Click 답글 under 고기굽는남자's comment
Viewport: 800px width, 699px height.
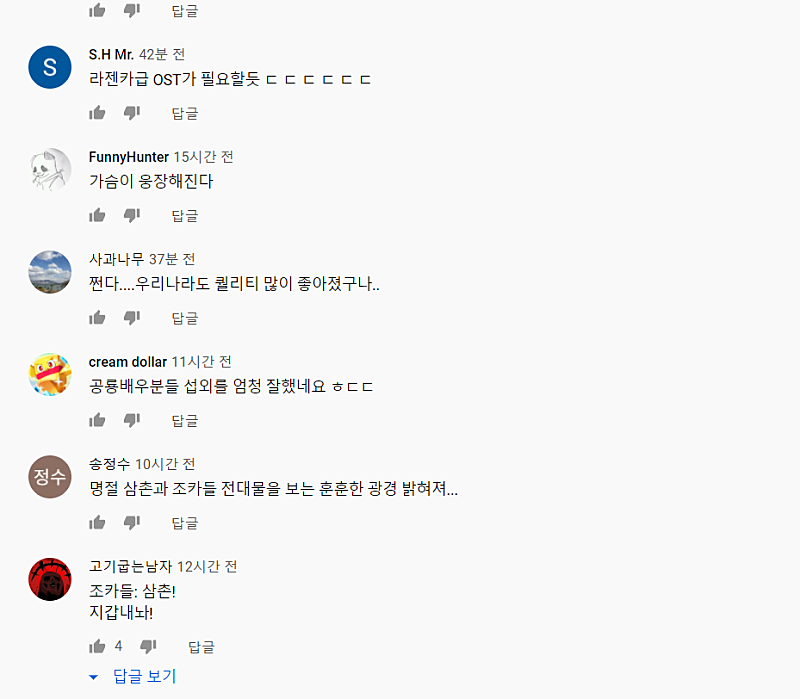201,646
